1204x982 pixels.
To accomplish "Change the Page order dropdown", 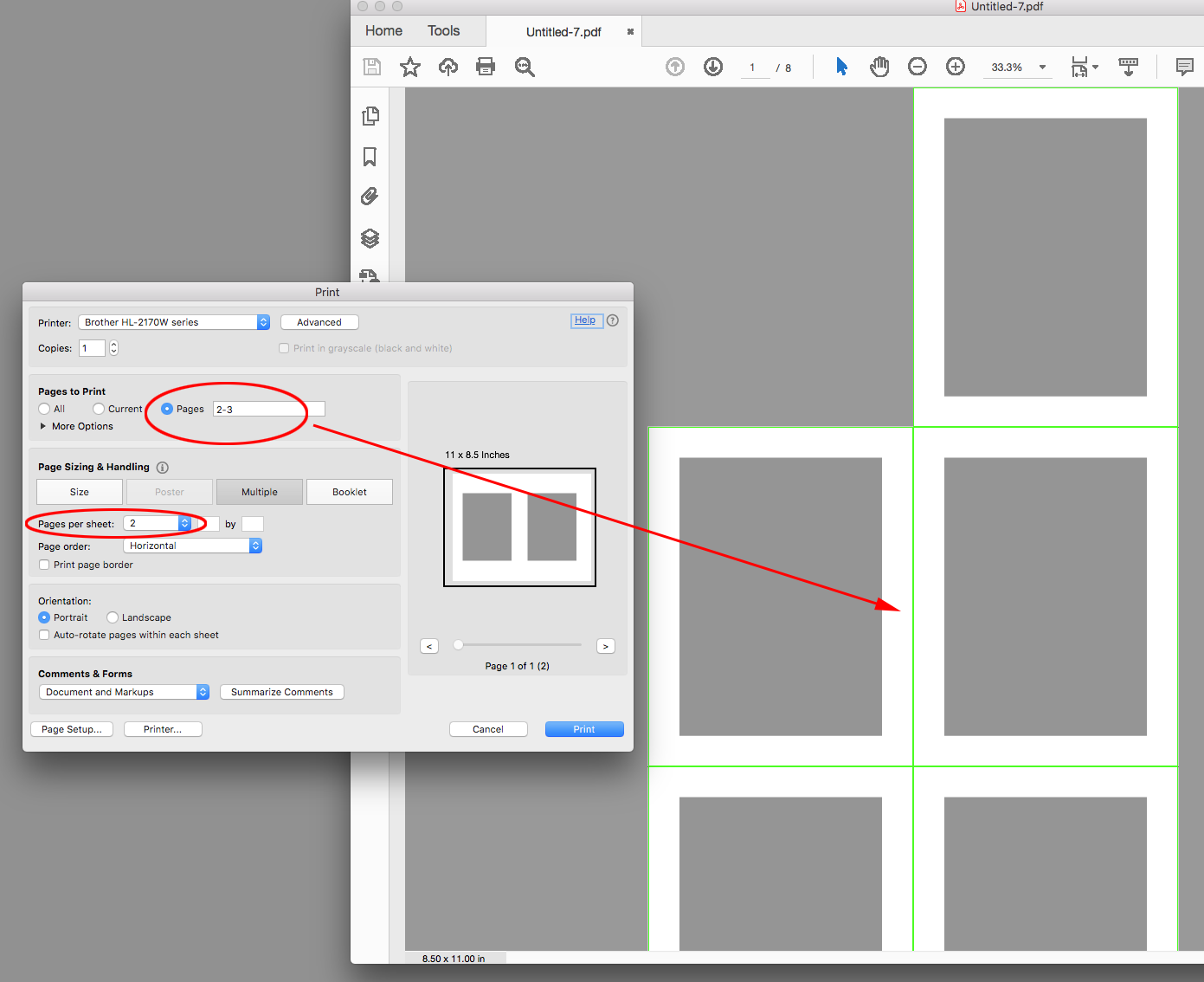I will coord(192,545).
